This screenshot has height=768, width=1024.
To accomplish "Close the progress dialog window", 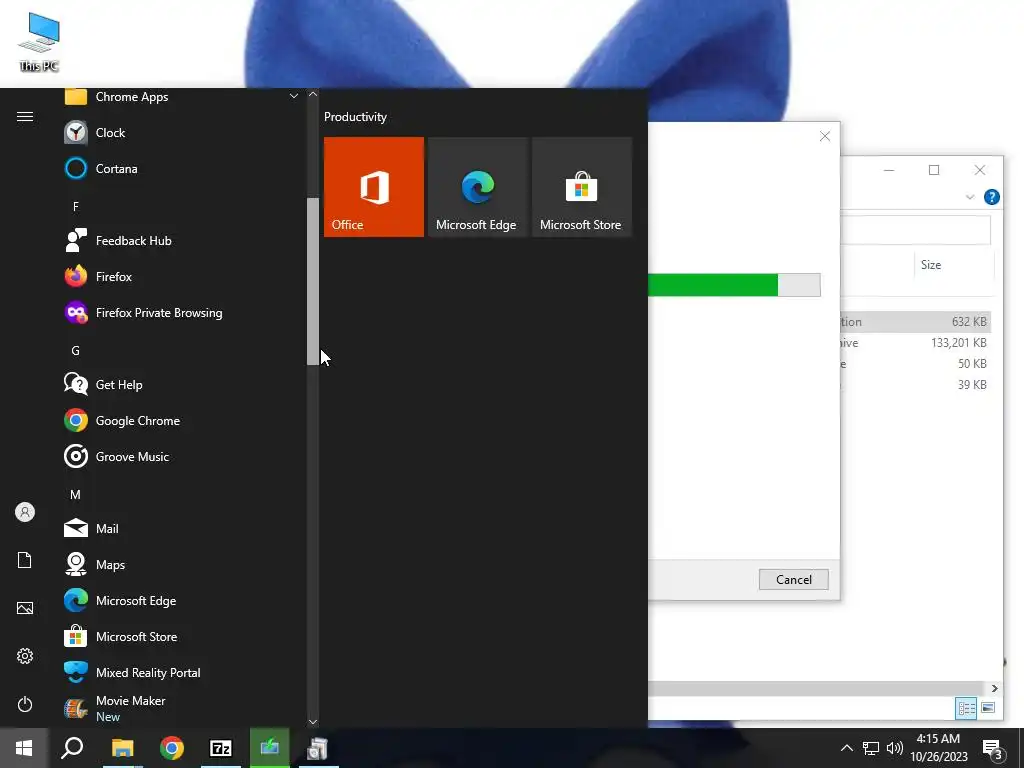I will (x=825, y=136).
